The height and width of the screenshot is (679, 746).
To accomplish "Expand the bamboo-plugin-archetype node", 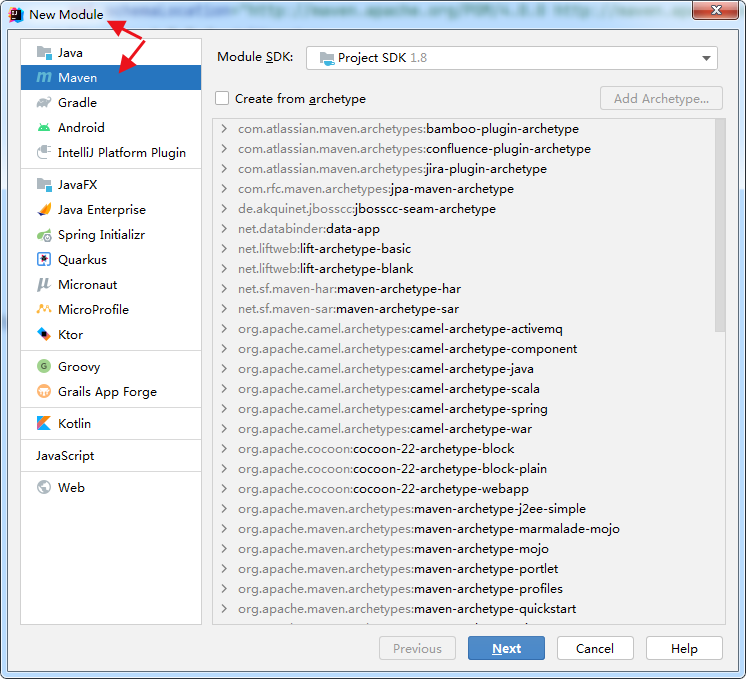I will pyautogui.click(x=224, y=128).
